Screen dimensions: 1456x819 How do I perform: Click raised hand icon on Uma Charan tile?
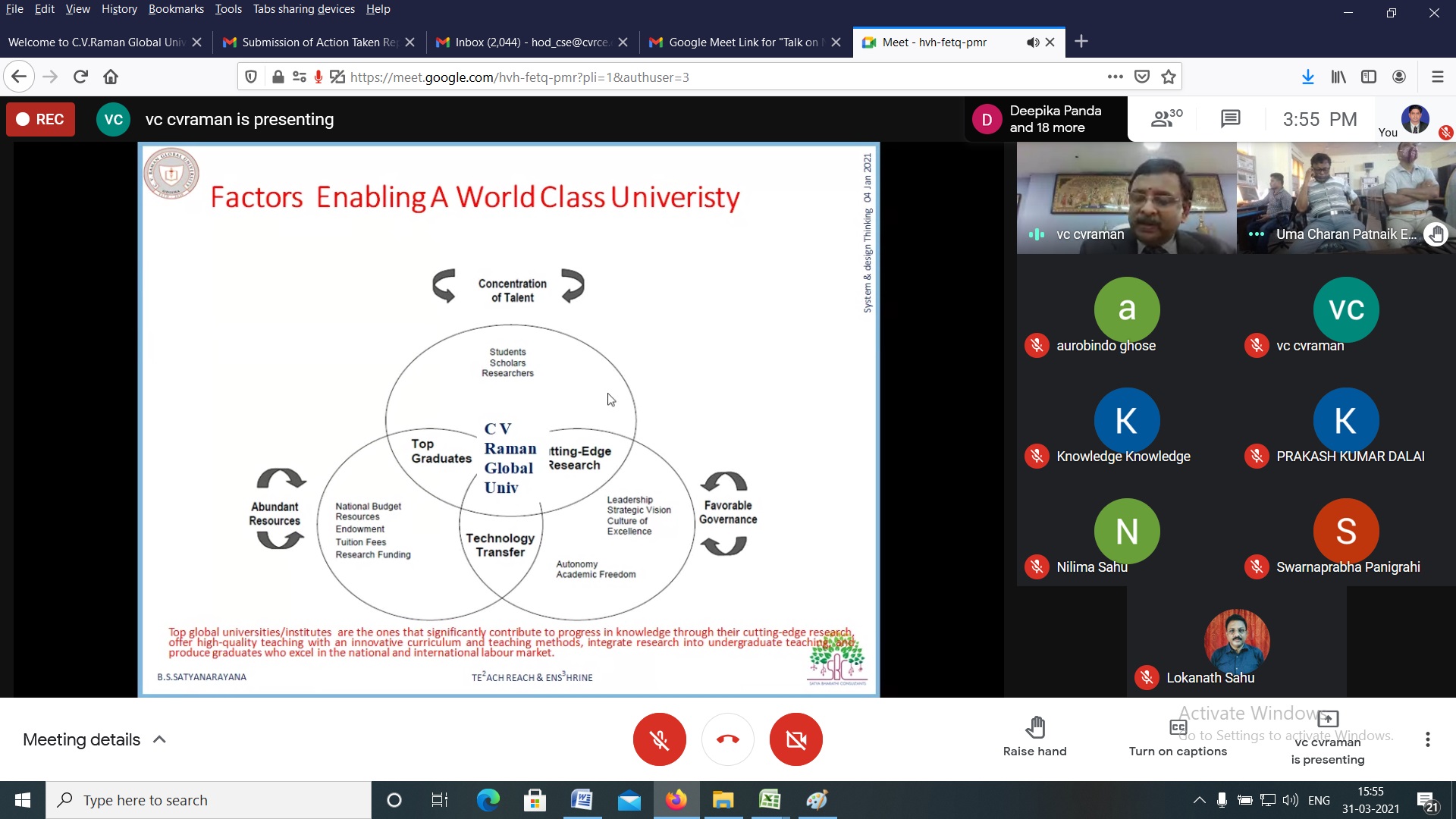[x=1436, y=234]
